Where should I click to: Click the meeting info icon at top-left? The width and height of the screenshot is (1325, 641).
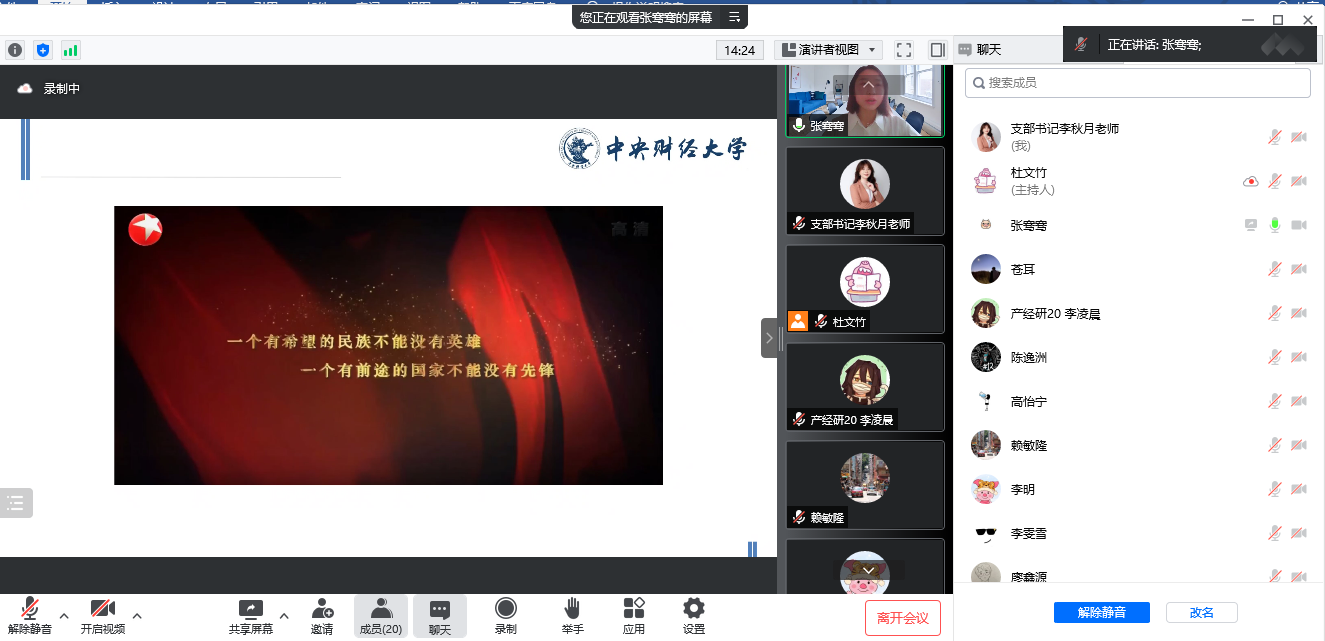pos(15,50)
